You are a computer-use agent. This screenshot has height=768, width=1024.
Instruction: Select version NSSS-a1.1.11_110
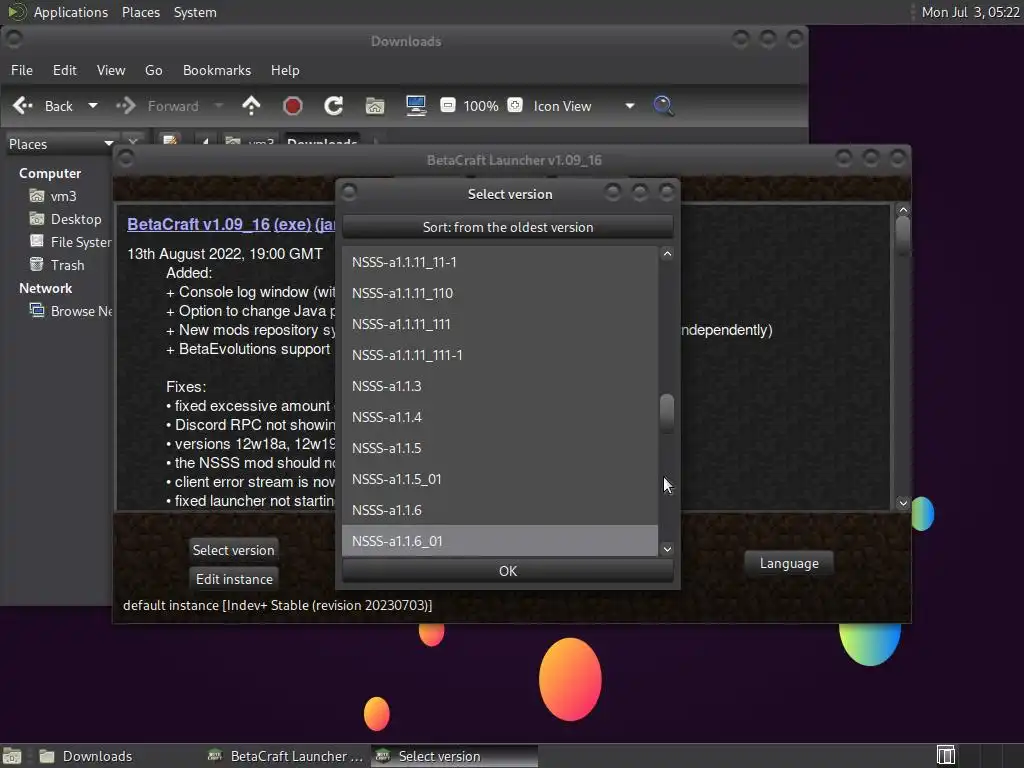coord(500,293)
